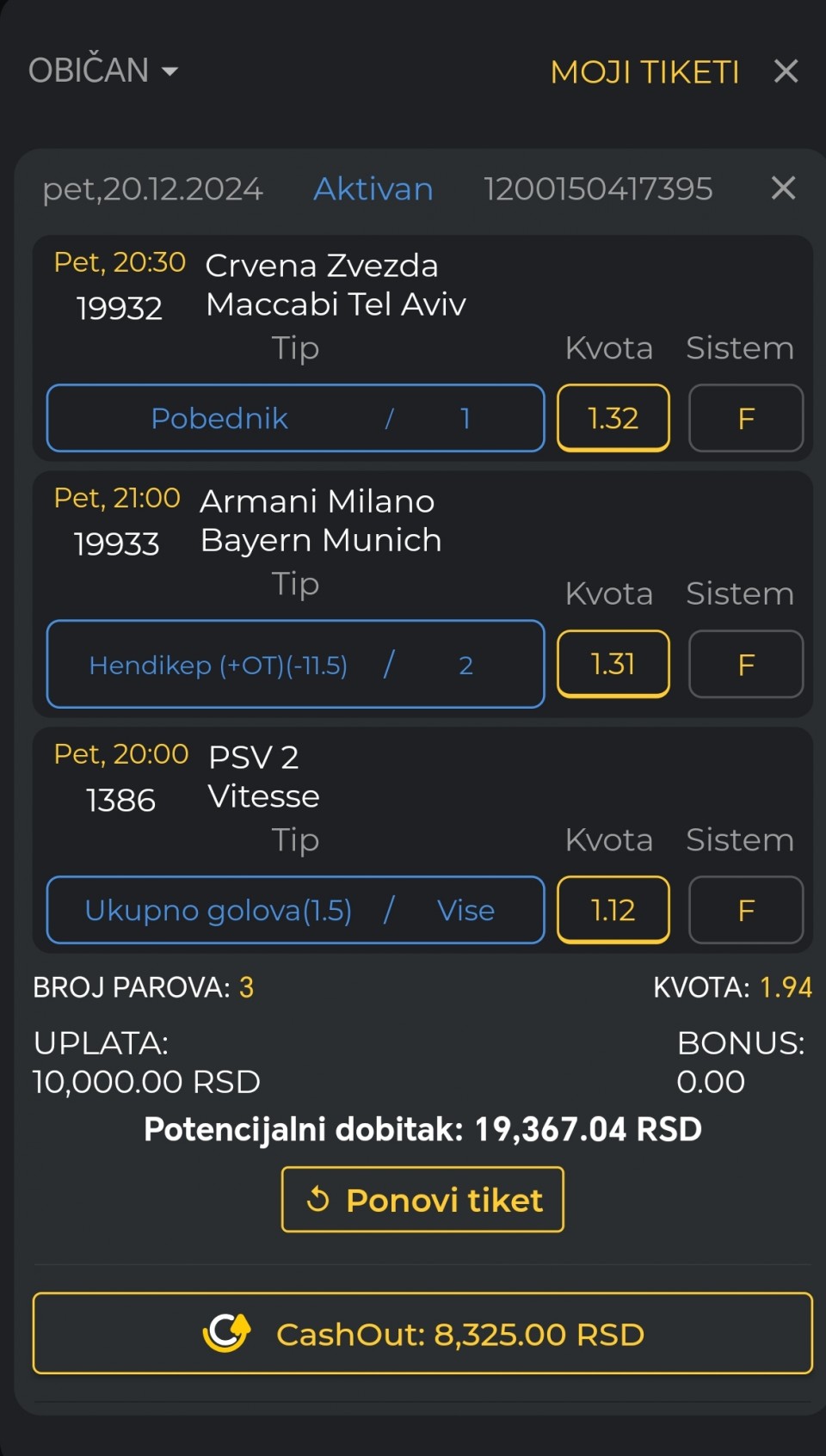Viewport: 826px width, 1456px height.
Task: Select Pobednik / 1 tip for Crvena Zvezda
Action: click(295, 418)
